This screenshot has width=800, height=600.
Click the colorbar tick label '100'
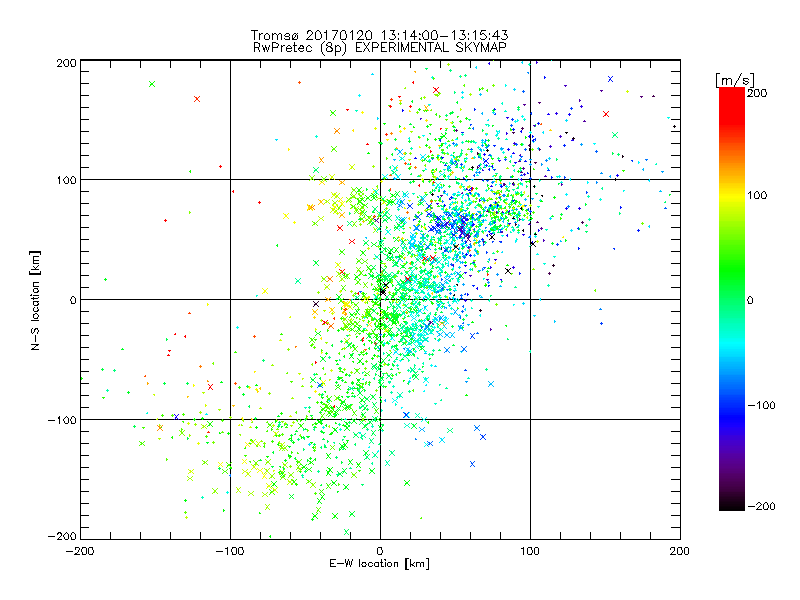coord(757,195)
